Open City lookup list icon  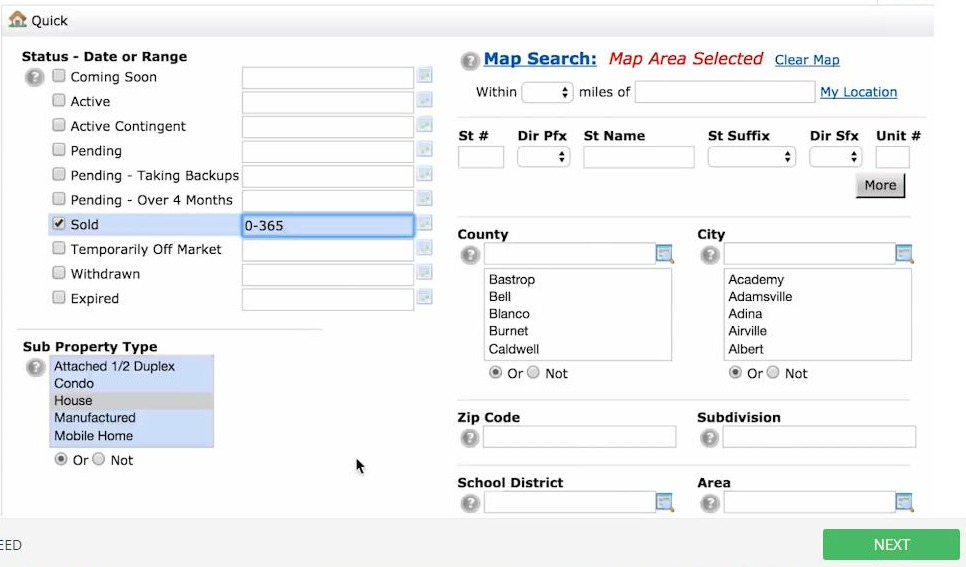[904, 254]
